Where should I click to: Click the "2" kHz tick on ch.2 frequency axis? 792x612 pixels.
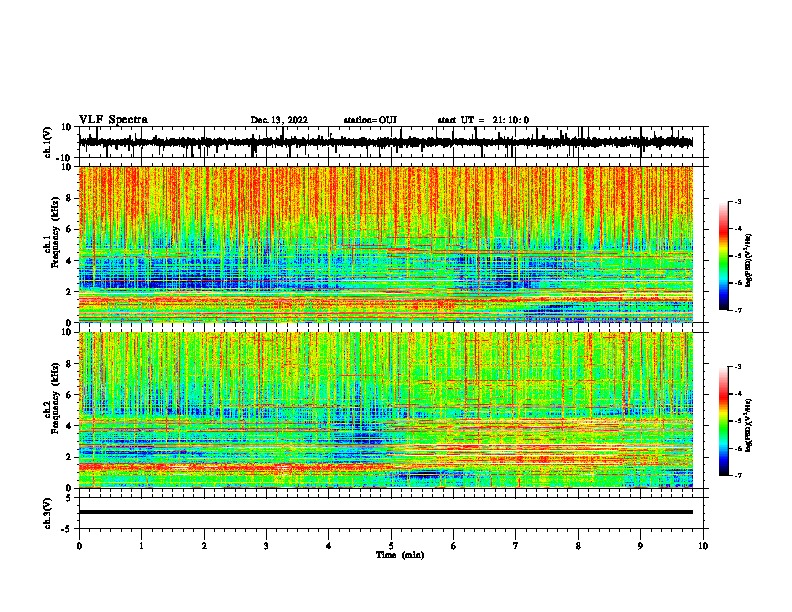[x=69, y=457]
